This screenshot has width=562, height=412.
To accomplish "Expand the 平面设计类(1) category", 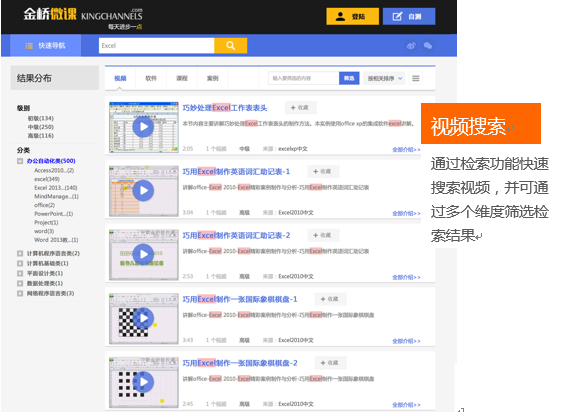I will tap(20, 274).
